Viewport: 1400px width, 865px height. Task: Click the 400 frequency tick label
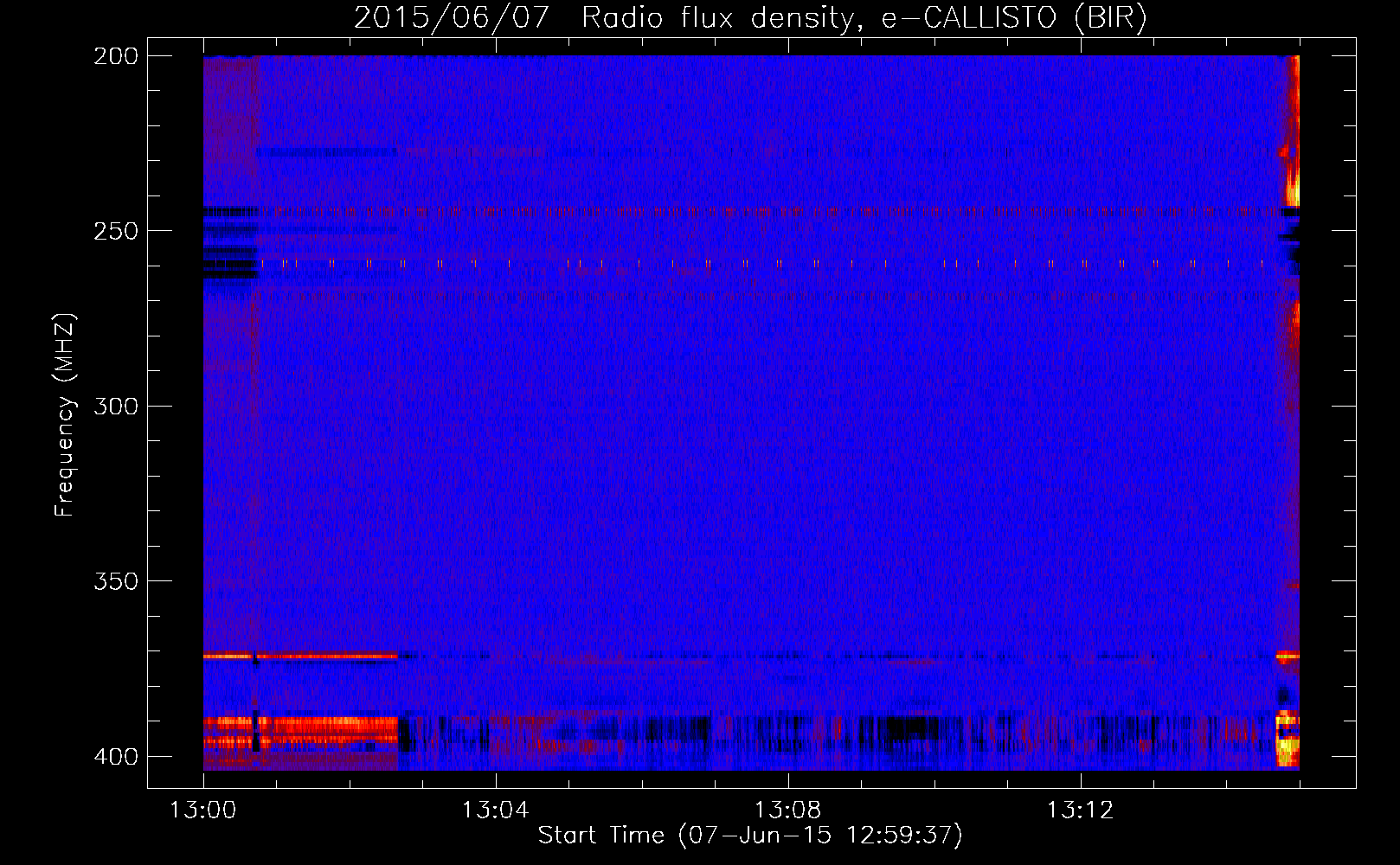tap(116, 757)
